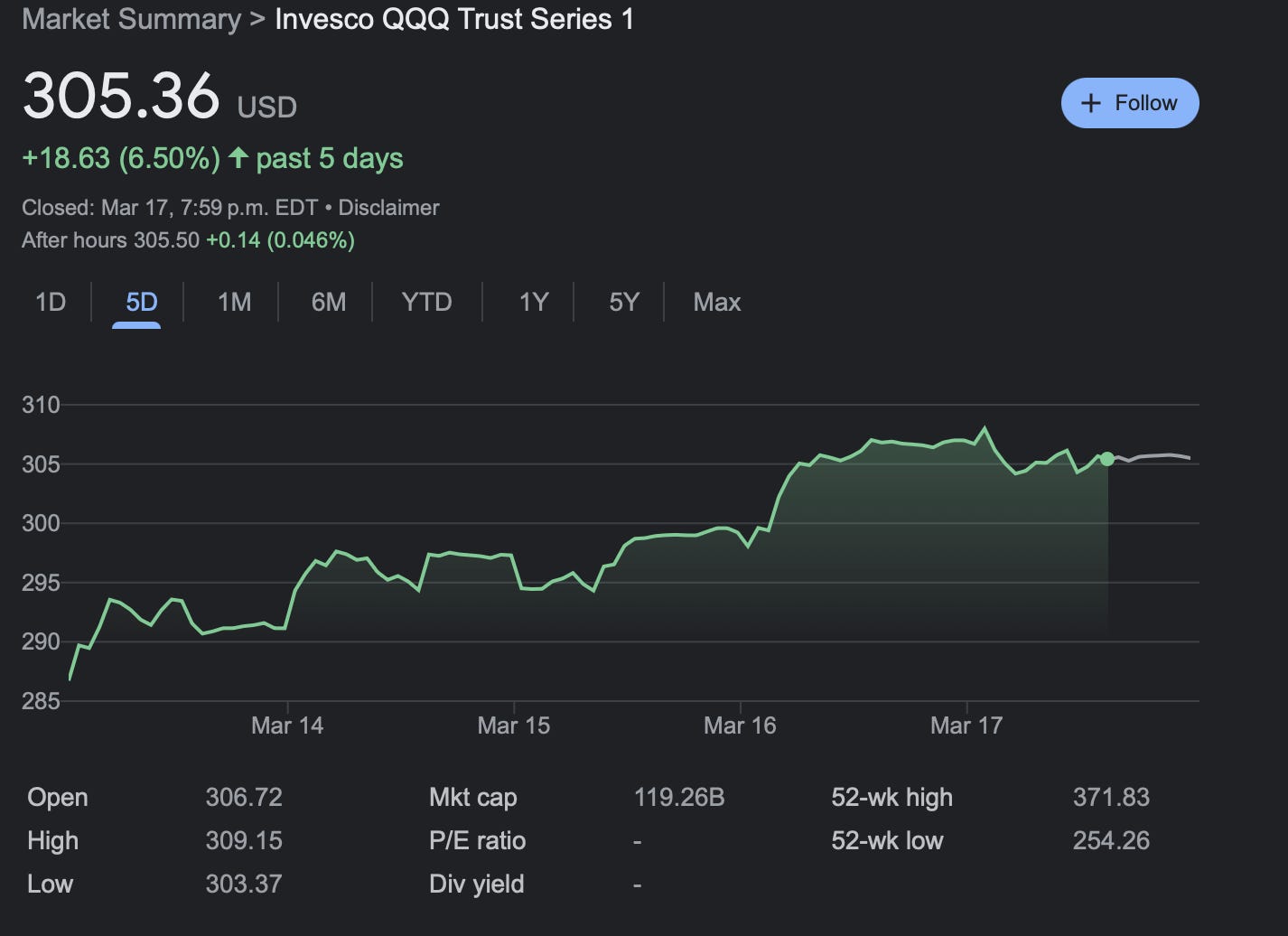Viewport: 1288px width, 936px height.
Task: Click the 295 y-axis label
Action: click(x=41, y=583)
